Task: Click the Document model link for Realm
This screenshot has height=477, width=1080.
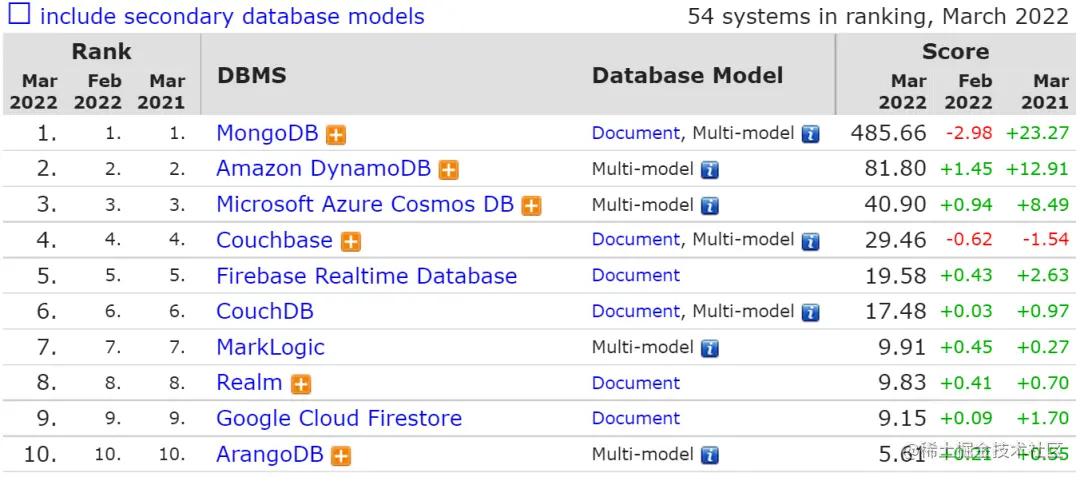Action: [635, 383]
